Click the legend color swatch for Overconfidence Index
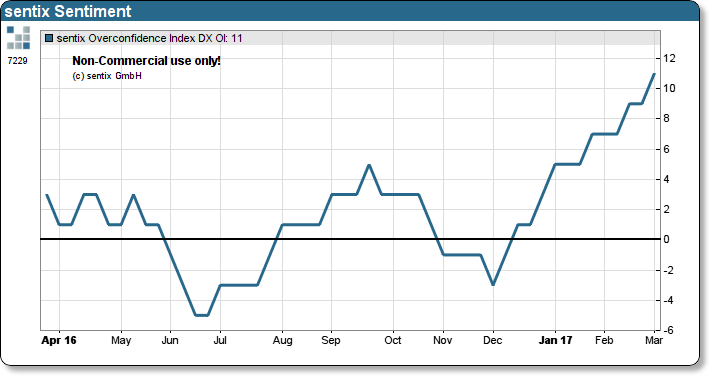 click(49, 39)
